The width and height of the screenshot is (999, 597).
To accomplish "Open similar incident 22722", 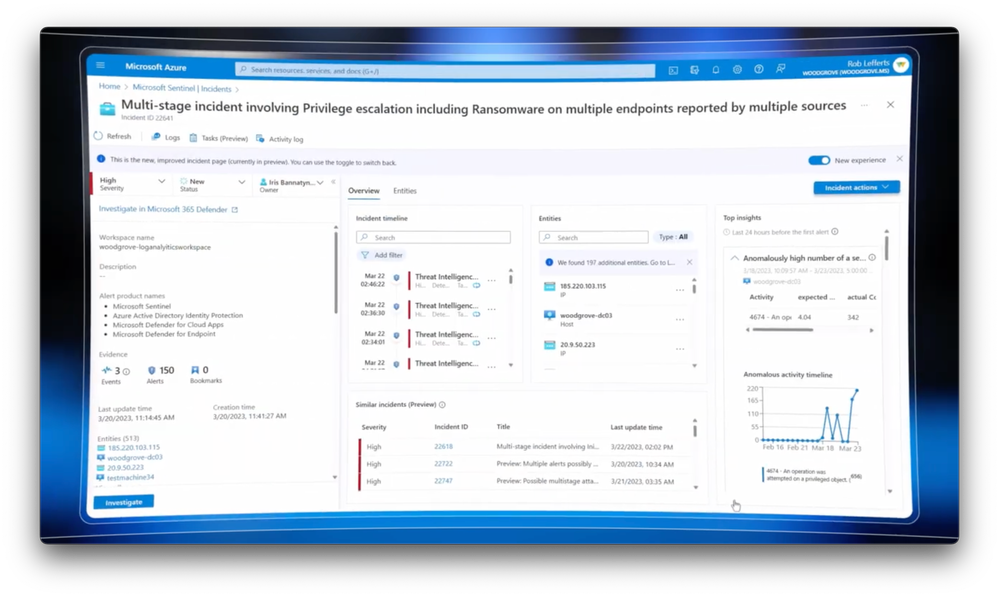I will click(443, 464).
